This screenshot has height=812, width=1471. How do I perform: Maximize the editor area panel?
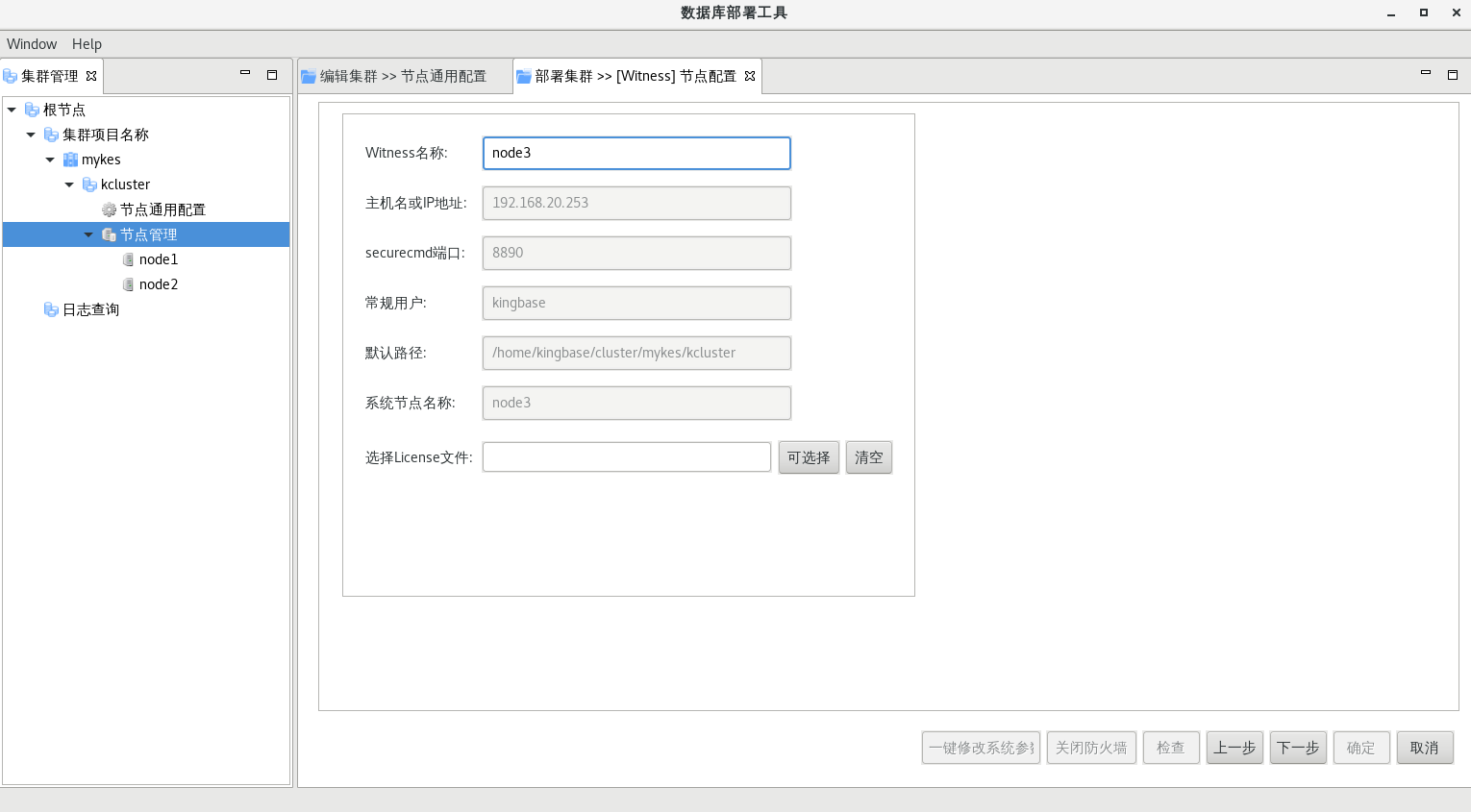pos(1452,74)
